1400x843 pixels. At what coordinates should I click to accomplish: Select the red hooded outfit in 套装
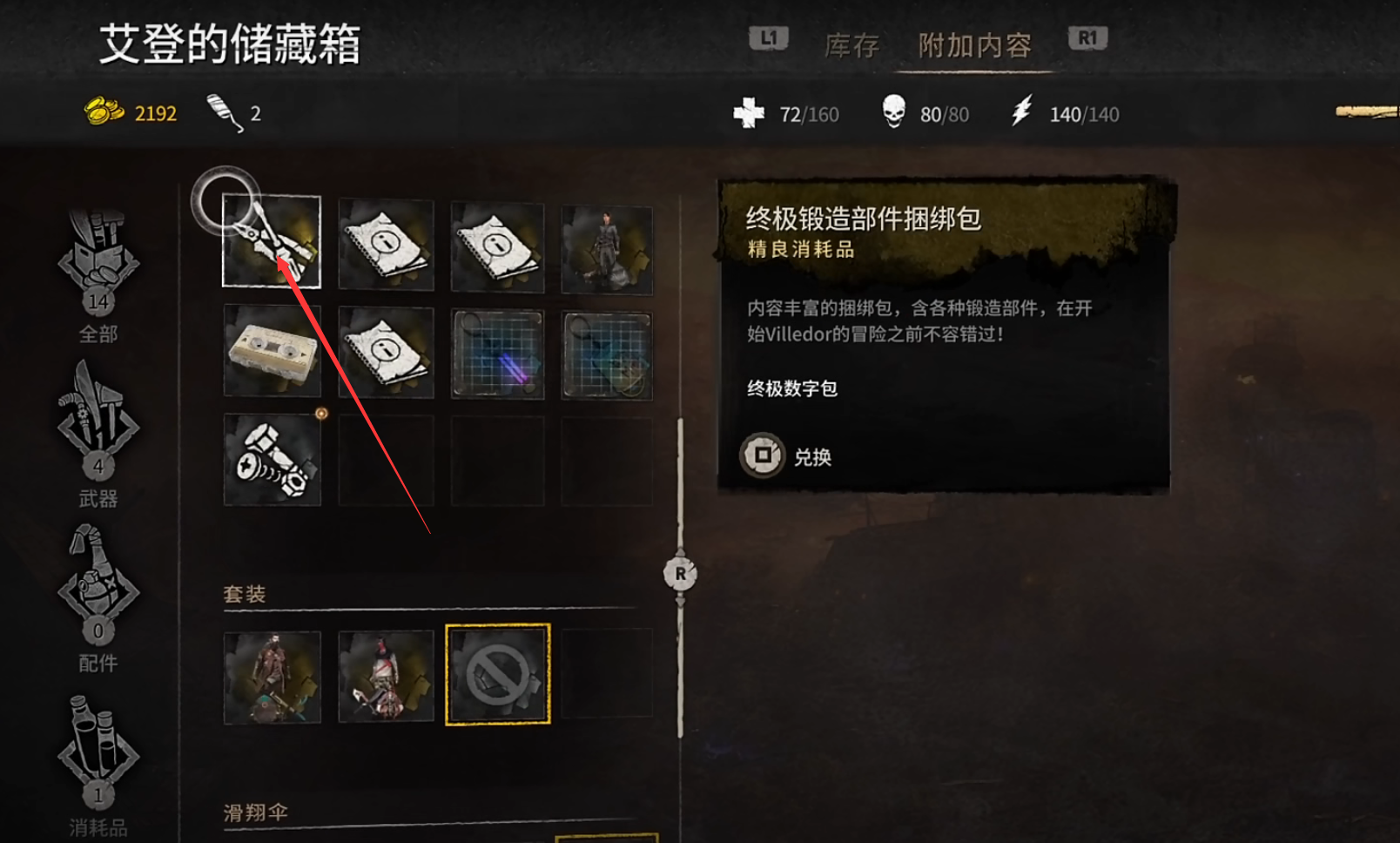click(386, 676)
